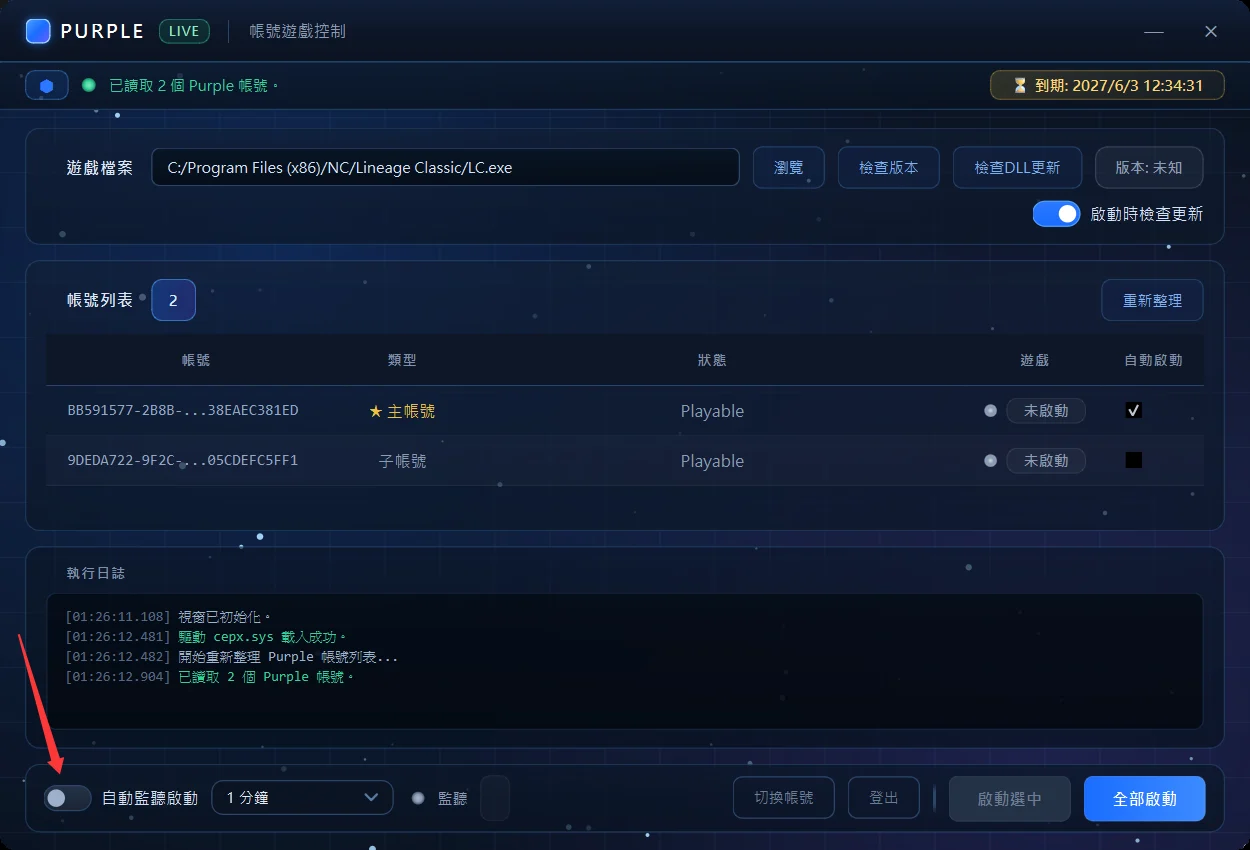Click the star icon beside 主帳號
1250x850 pixels.
376,411
